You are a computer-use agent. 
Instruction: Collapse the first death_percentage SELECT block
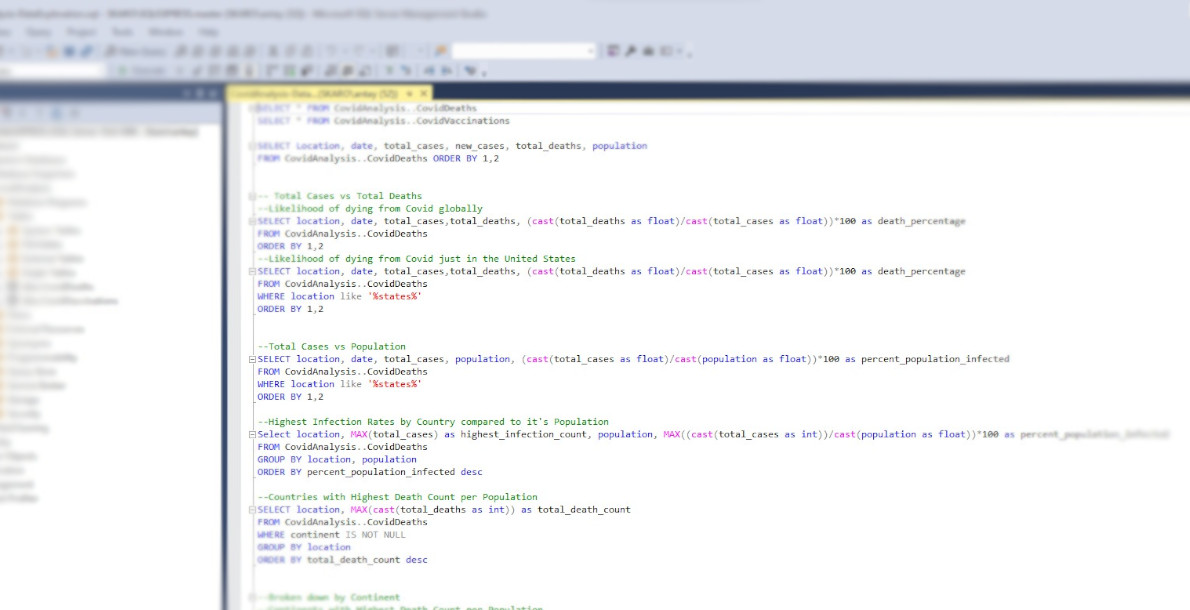(252, 221)
